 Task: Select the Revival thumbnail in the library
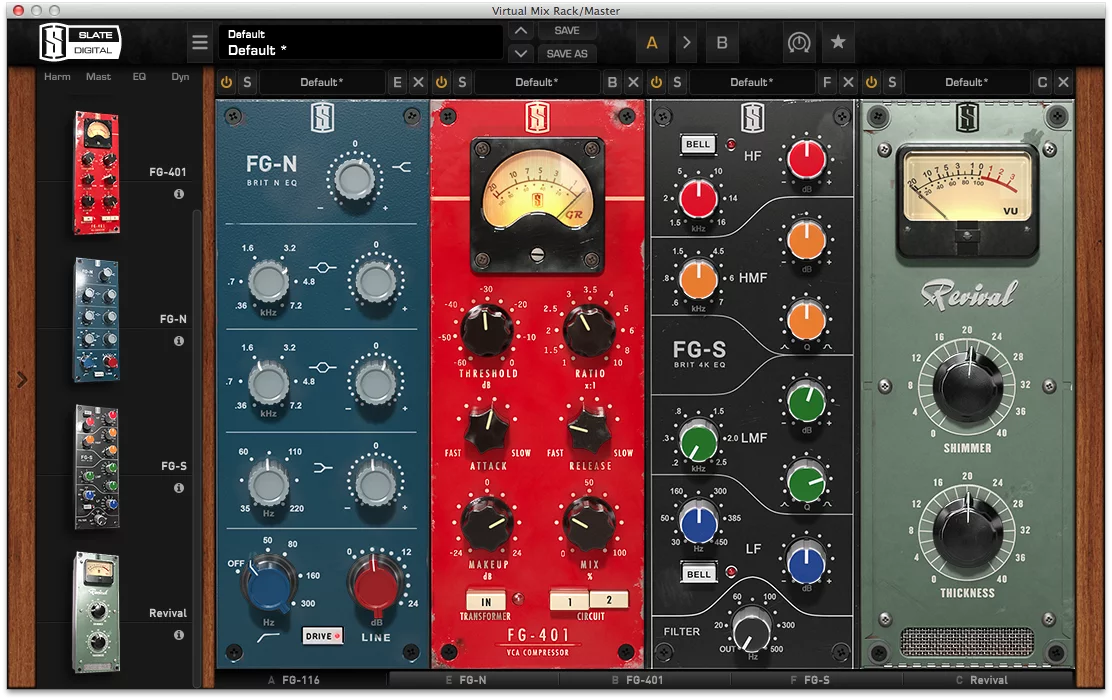click(x=96, y=613)
